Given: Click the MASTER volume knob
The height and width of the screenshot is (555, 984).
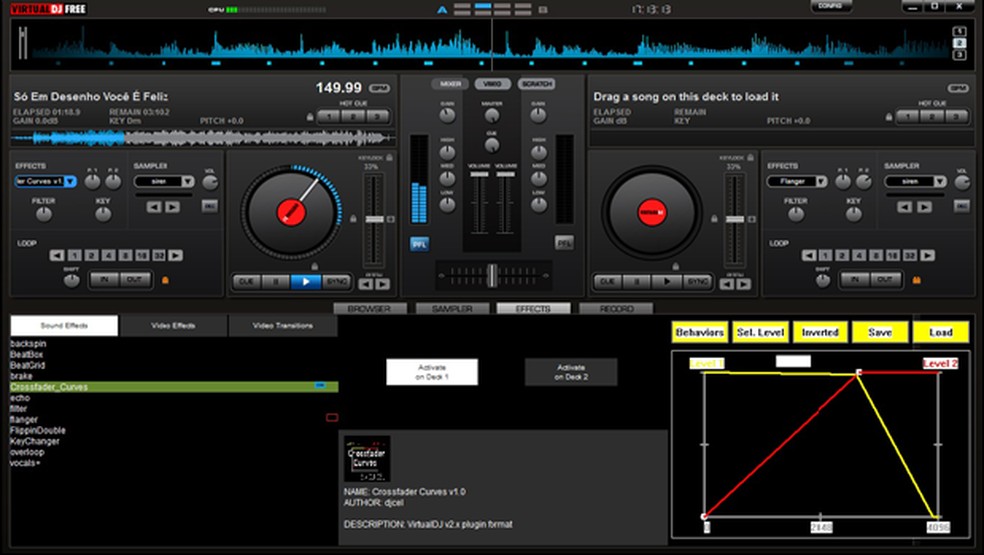Looking at the screenshot, I should point(492,116).
